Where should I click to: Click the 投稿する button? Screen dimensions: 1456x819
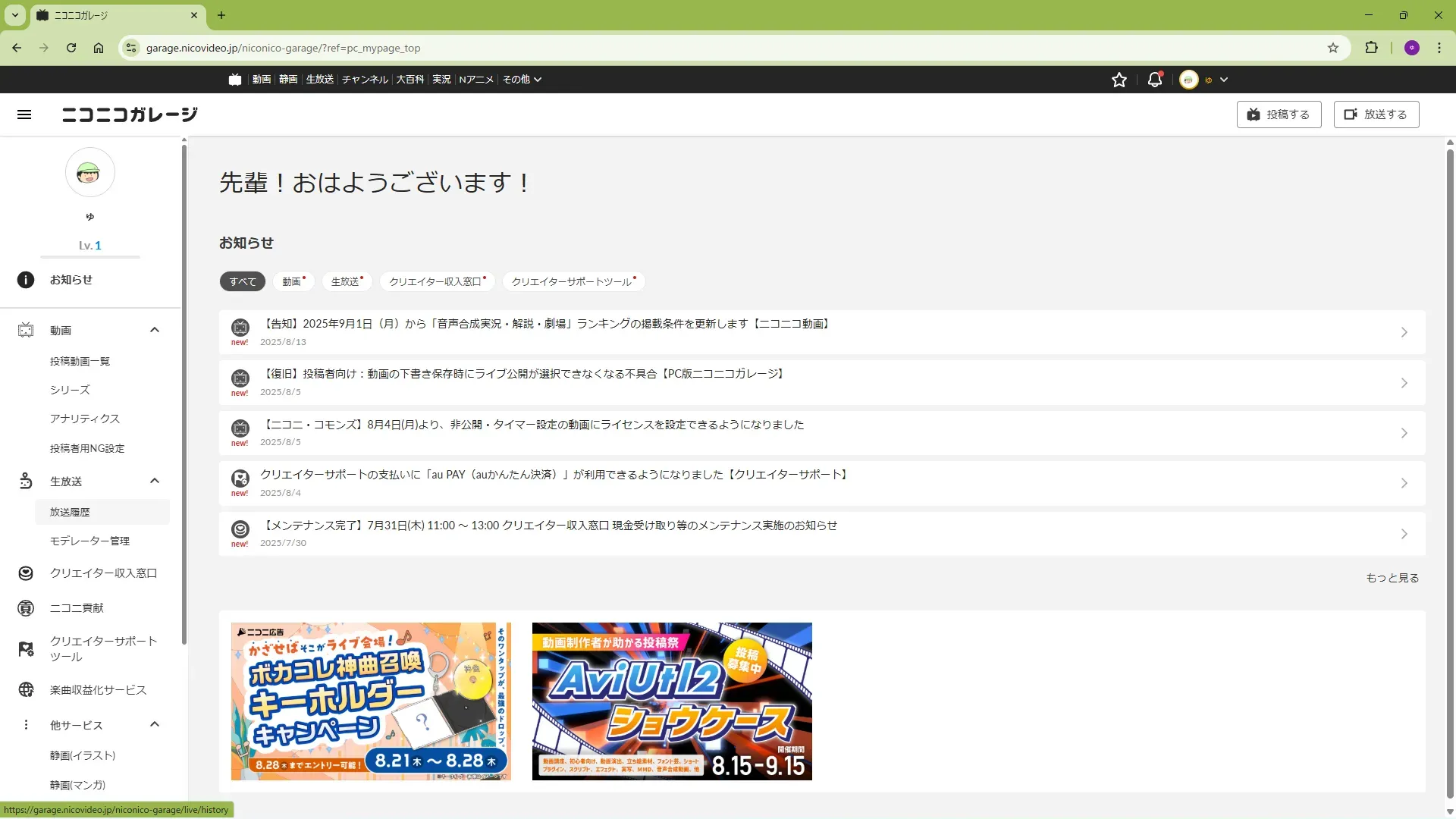tap(1279, 115)
